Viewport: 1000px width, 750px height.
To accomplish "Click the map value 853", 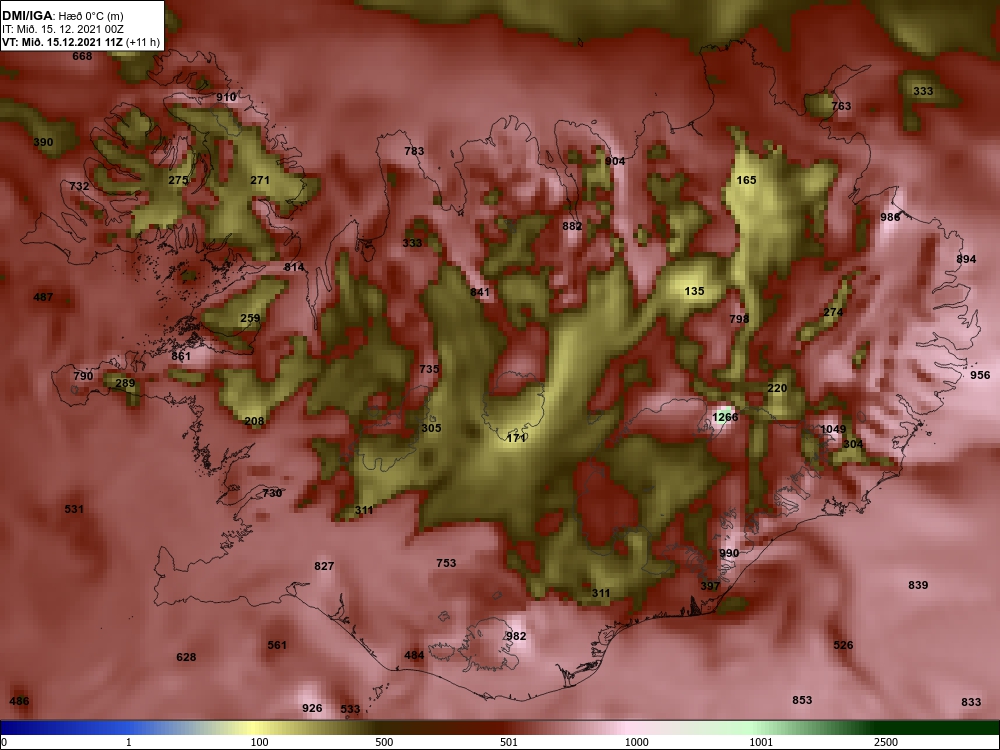I will click(x=802, y=700).
